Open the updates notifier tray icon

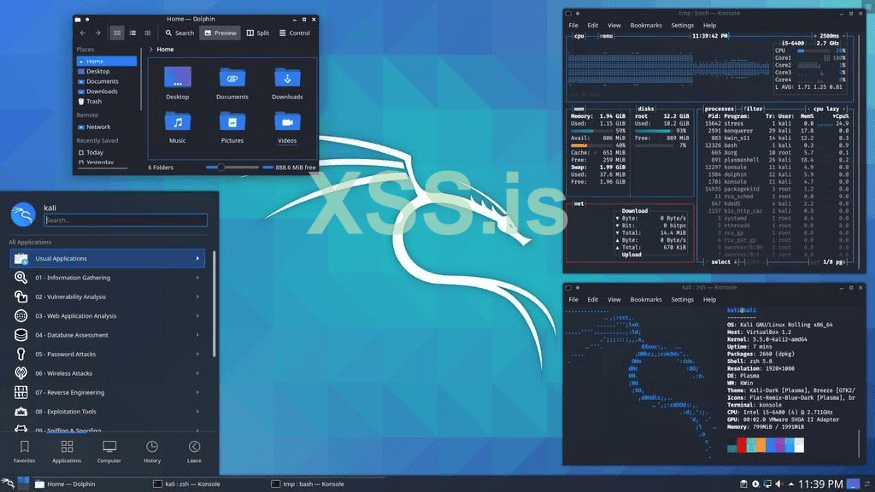point(756,484)
